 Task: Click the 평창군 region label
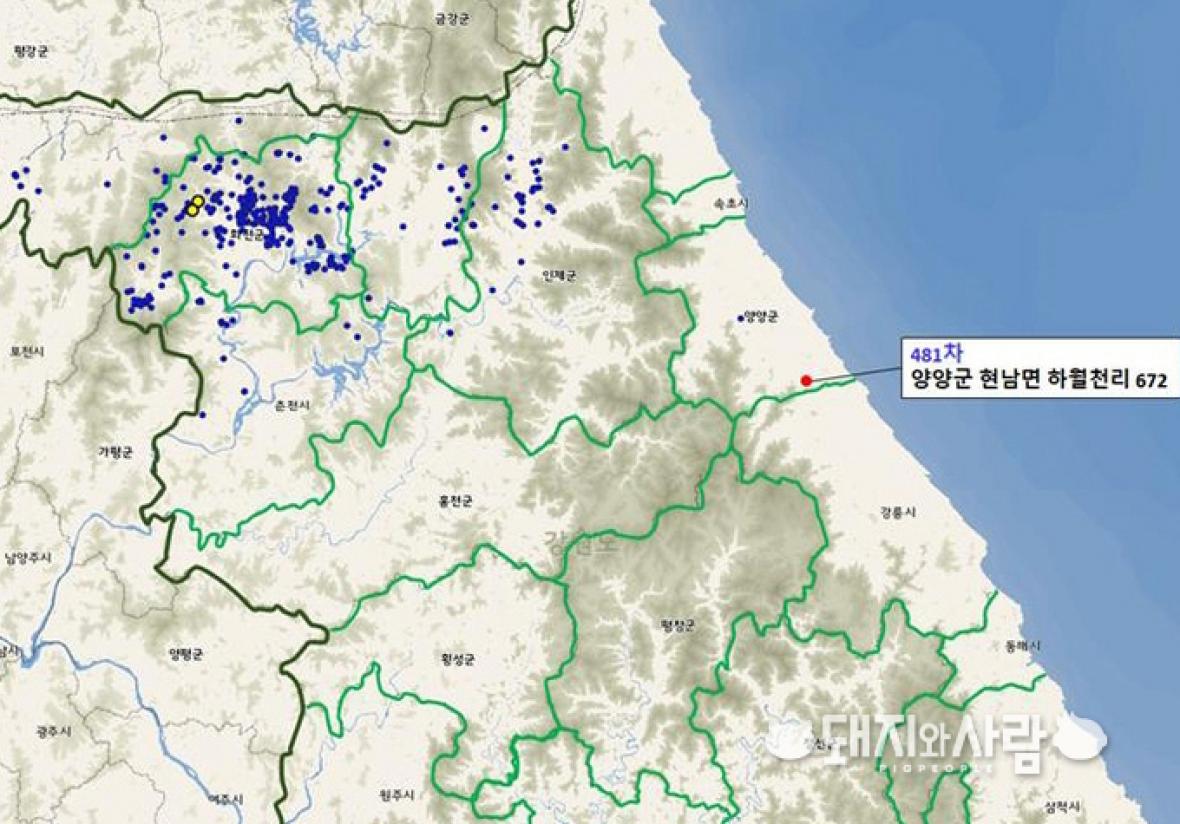[677, 625]
